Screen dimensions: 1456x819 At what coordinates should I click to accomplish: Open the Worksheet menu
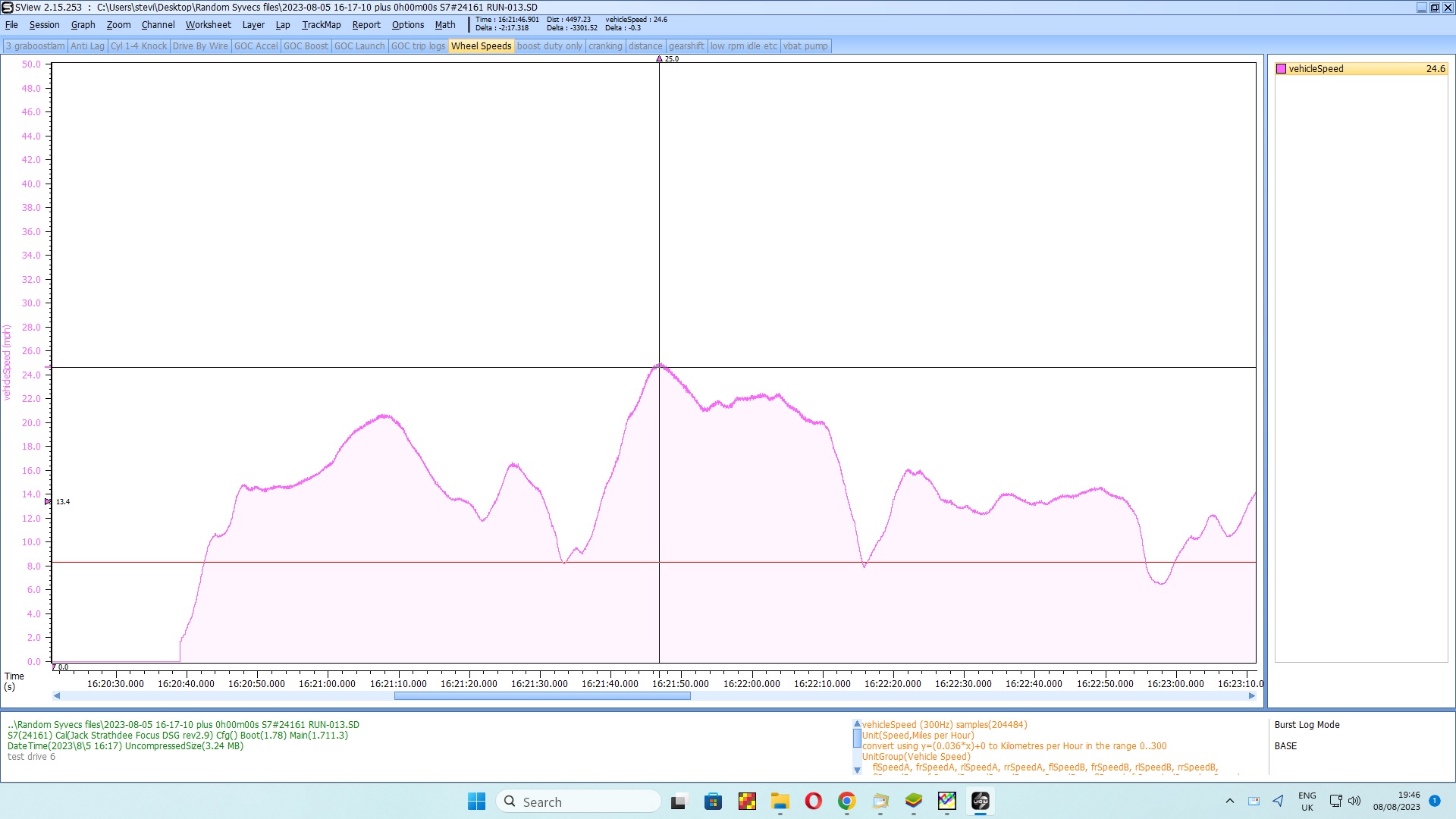click(x=208, y=25)
